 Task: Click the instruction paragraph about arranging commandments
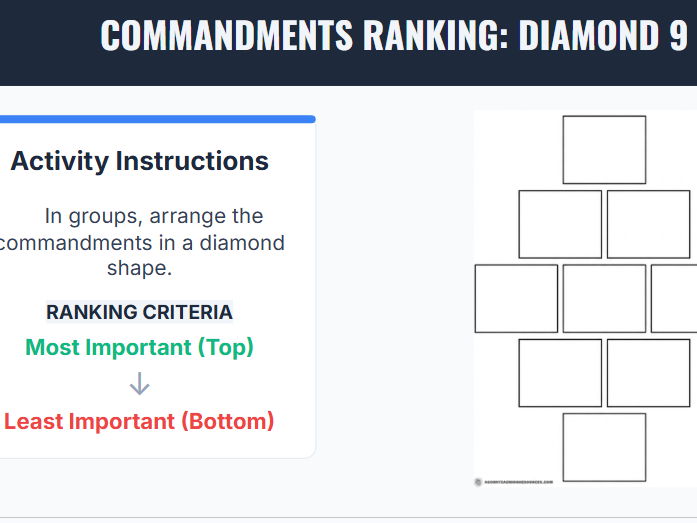pos(141,242)
